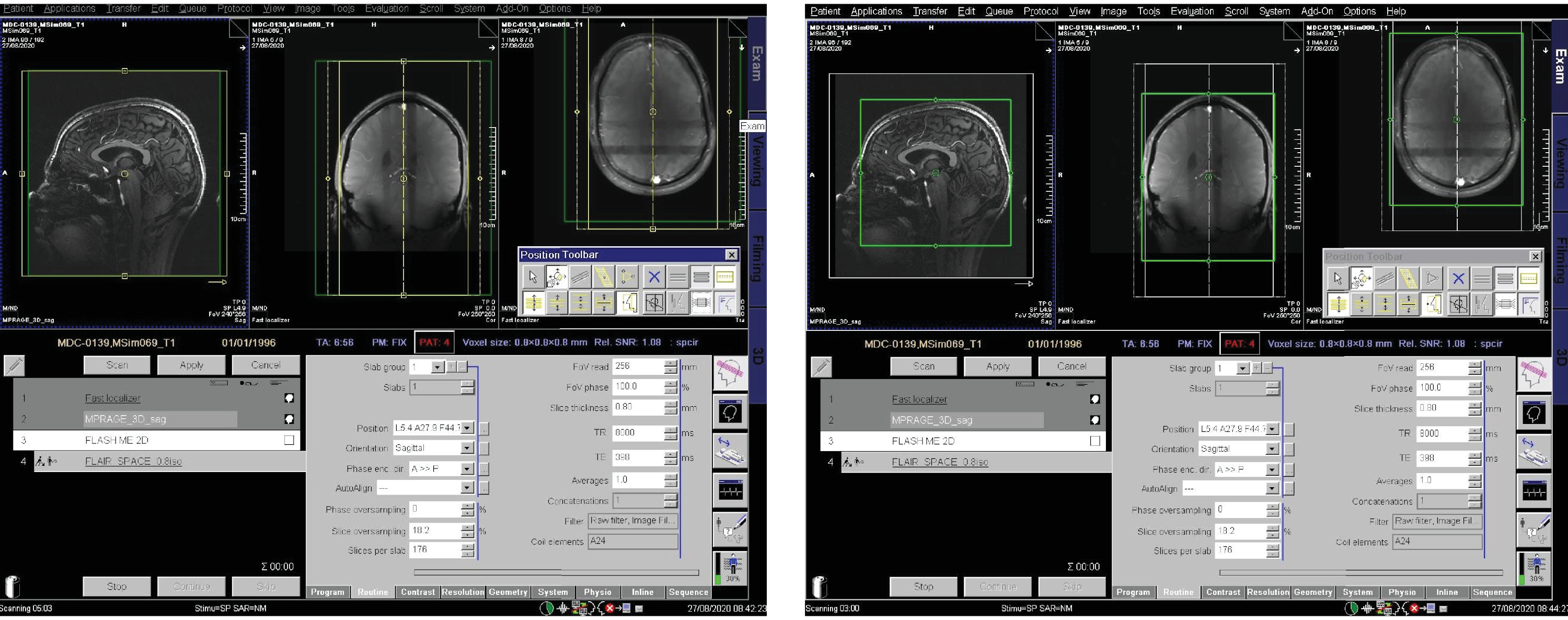Tick the FLASH ME 2D checkbox on left screen
The image size is (1568, 620).
(289, 440)
